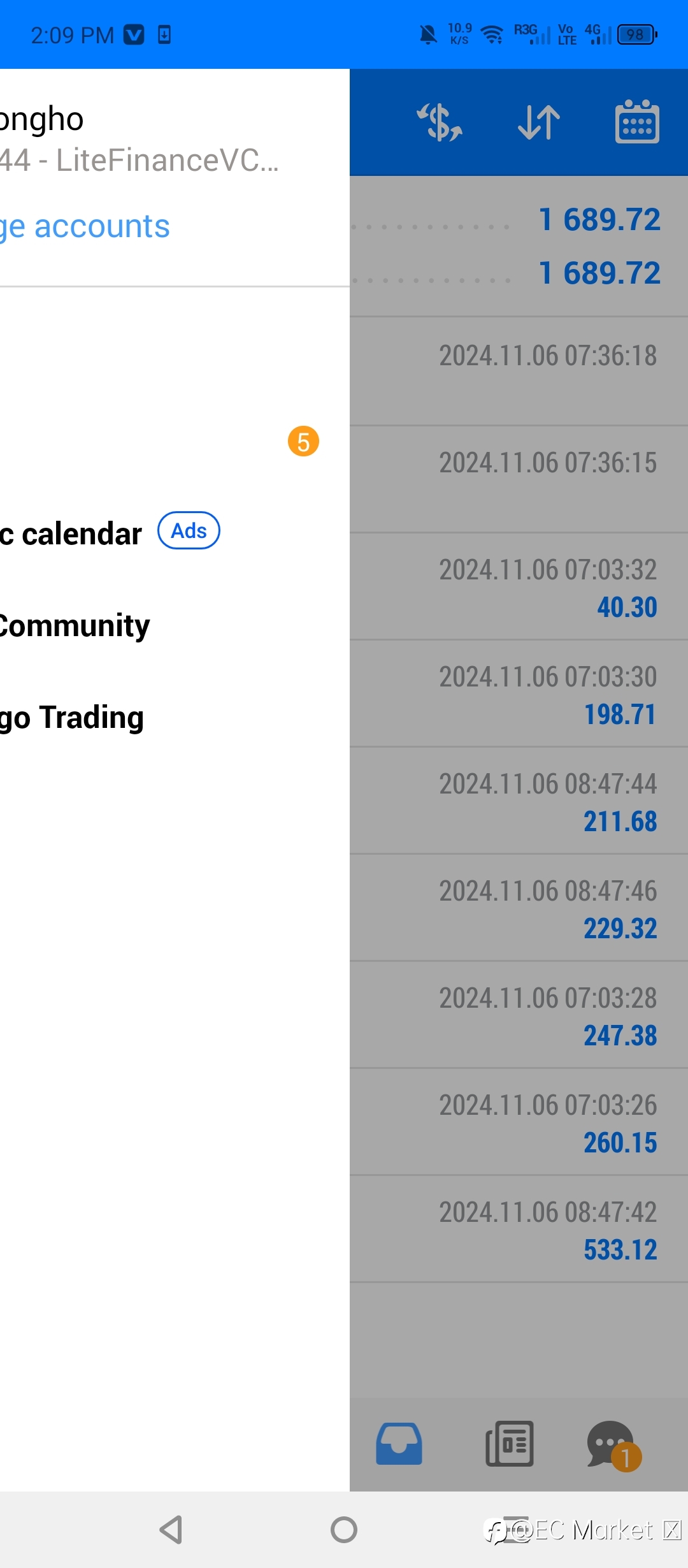Open the economic calendar menu entry

[x=70, y=534]
